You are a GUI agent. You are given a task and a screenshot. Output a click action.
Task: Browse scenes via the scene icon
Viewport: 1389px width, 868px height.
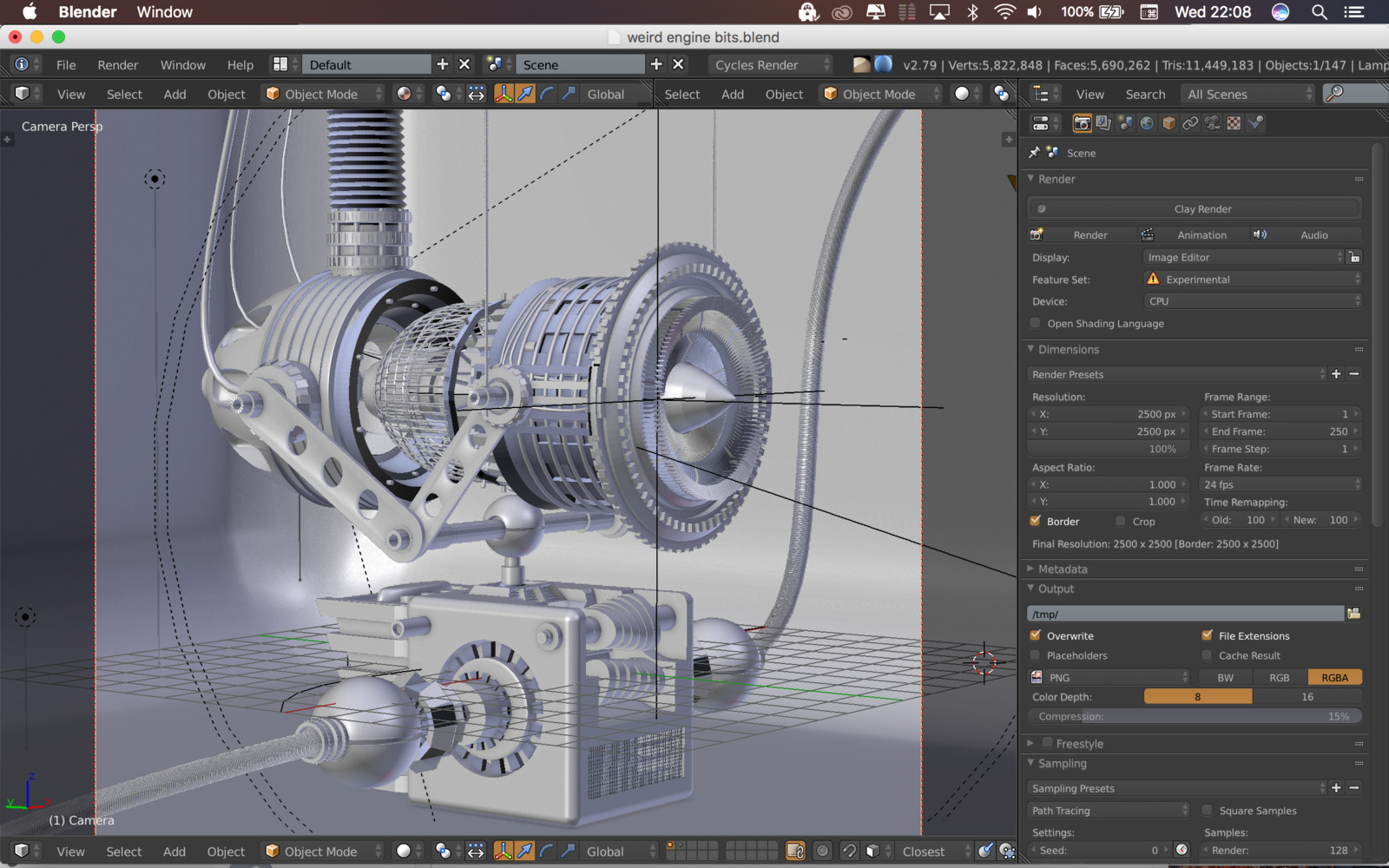pos(499,64)
